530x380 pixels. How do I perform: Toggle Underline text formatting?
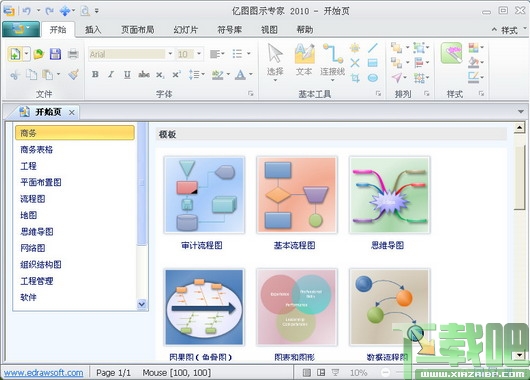(127, 74)
